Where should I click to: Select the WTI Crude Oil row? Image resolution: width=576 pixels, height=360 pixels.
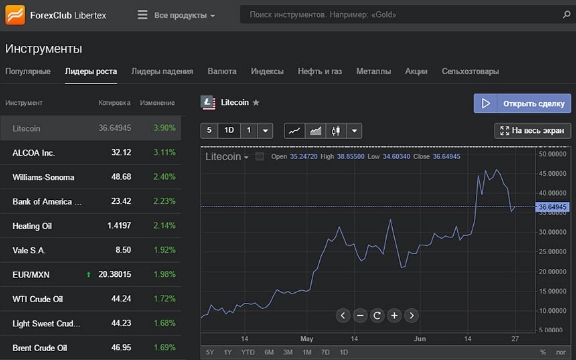click(x=91, y=299)
